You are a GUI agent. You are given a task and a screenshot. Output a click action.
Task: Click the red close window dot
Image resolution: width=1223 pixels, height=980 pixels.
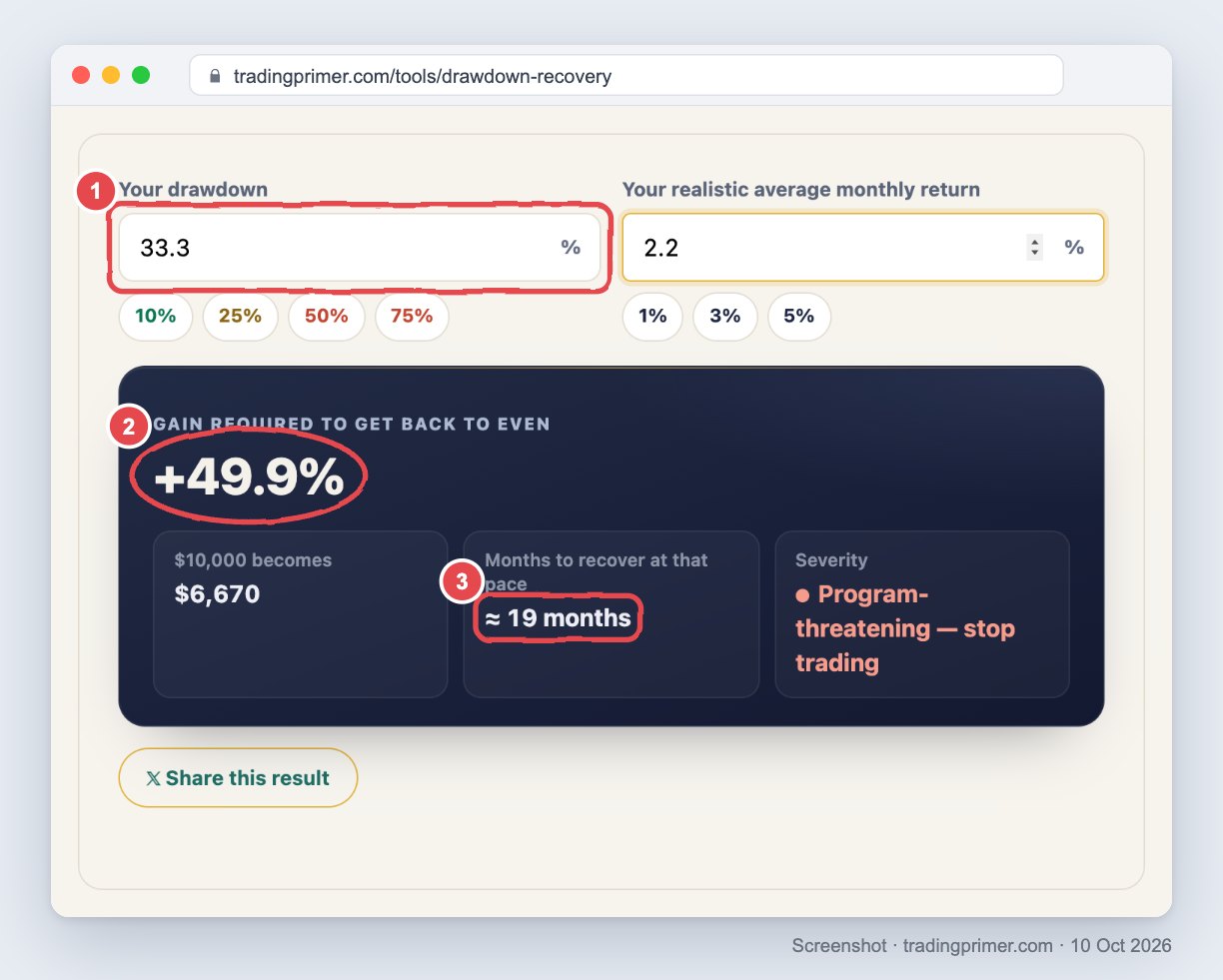(x=82, y=75)
